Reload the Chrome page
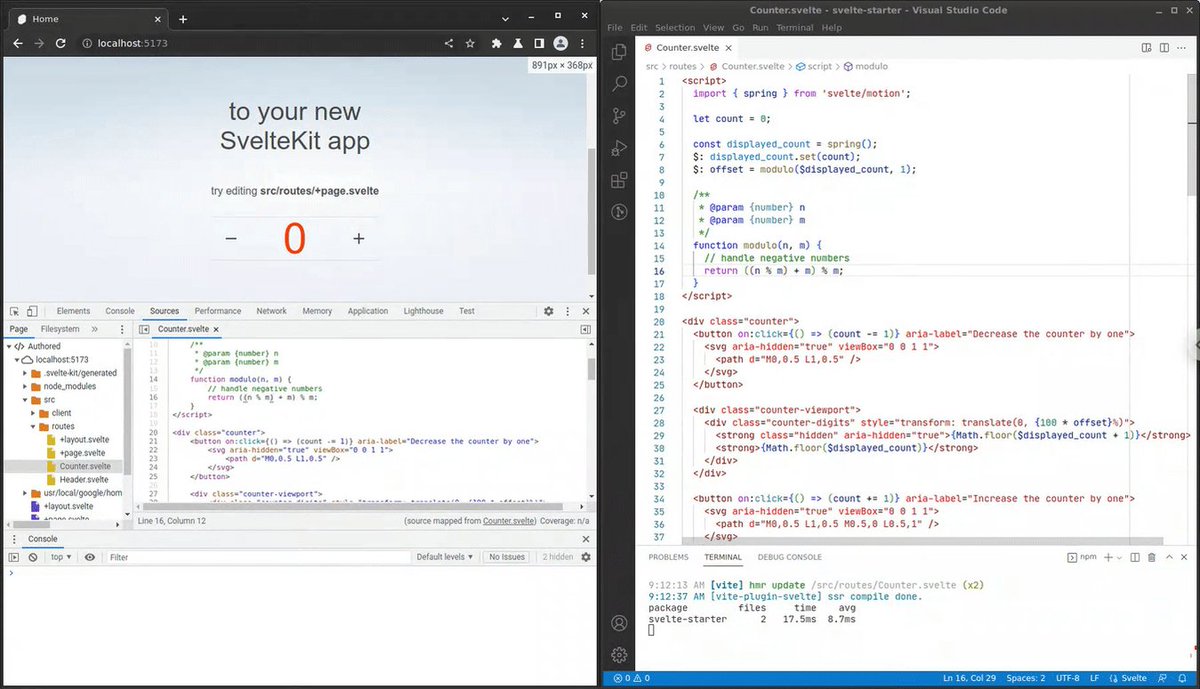The height and width of the screenshot is (689, 1200). pos(61,43)
